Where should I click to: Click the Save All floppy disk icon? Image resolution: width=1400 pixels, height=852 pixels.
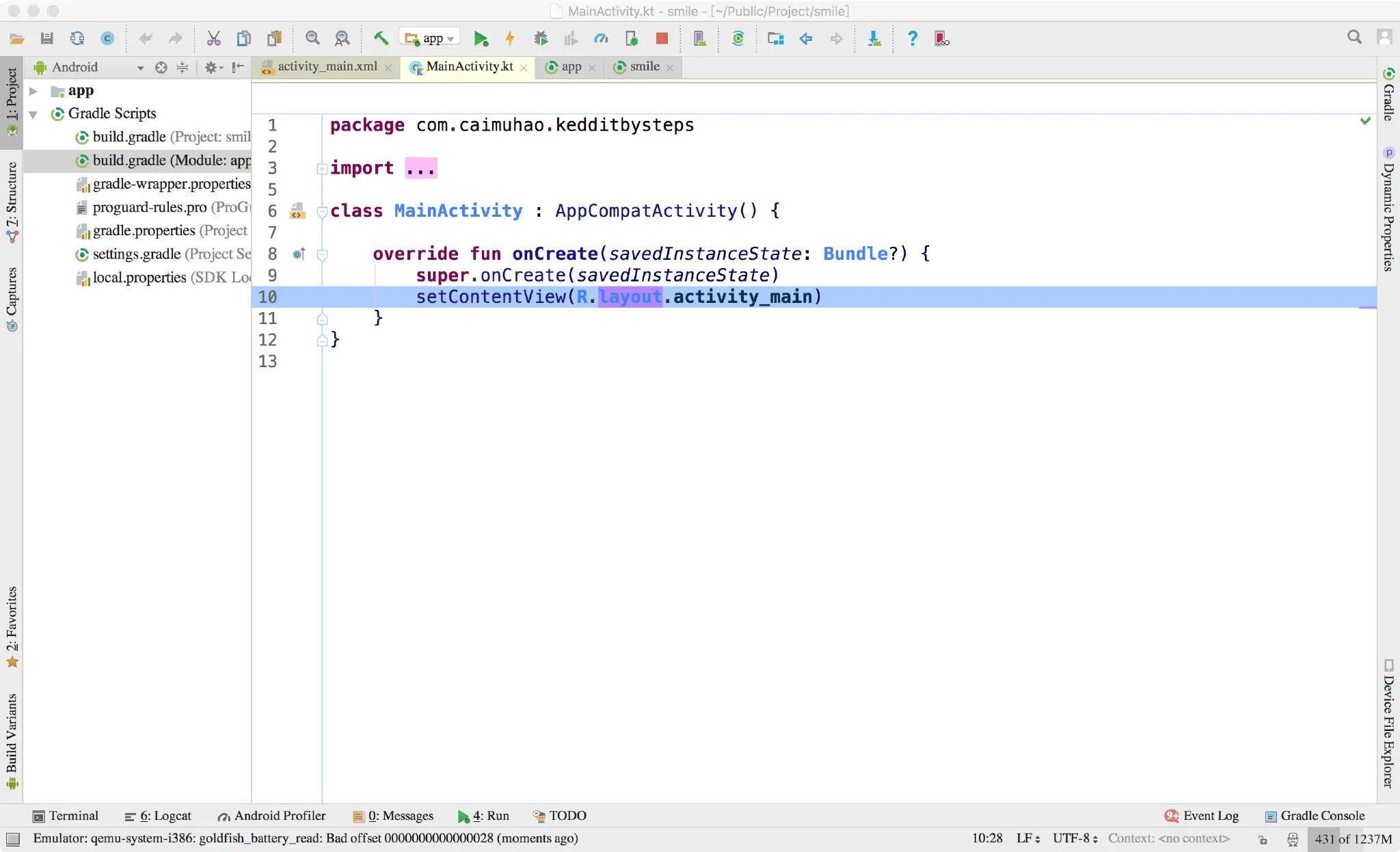tap(47, 39)
